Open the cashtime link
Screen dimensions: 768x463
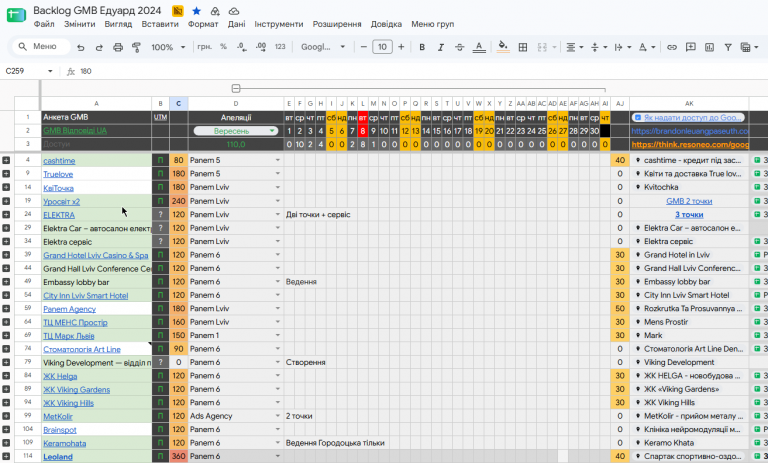click(59, 161)
